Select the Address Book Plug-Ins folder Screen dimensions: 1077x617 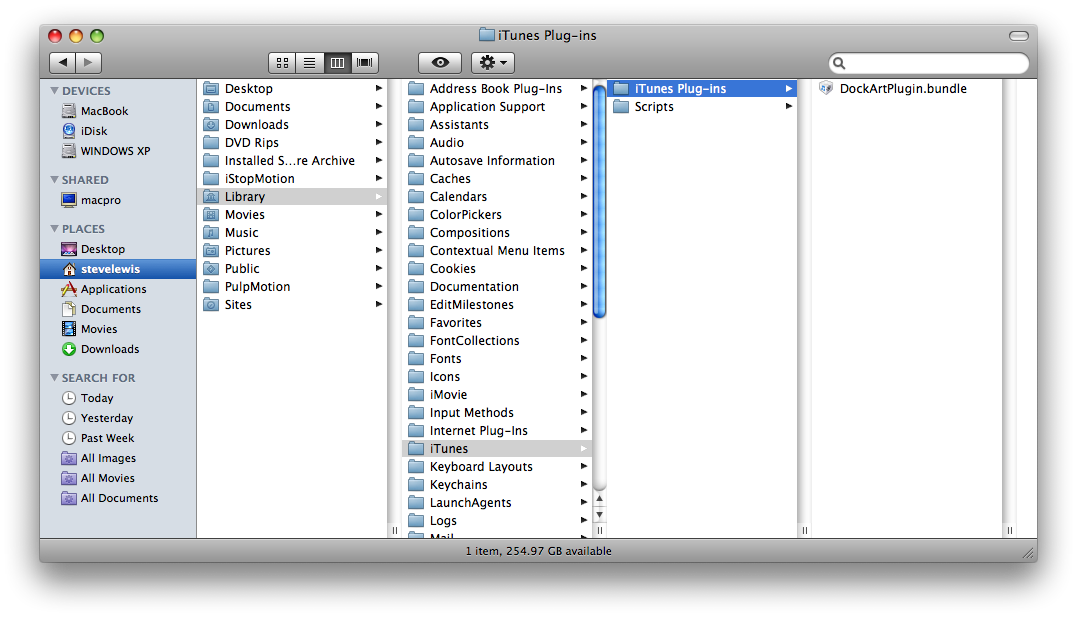coord(497,89)
